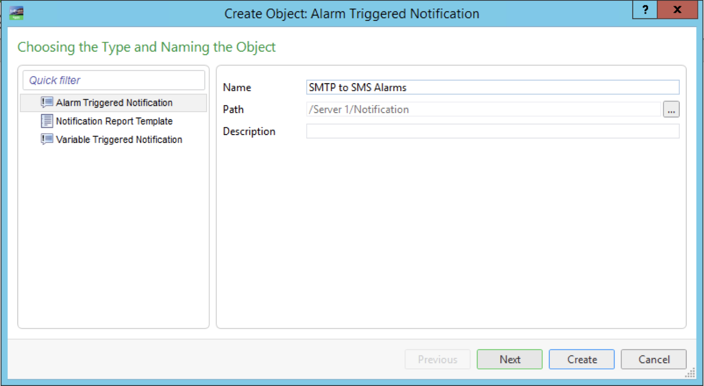Click the Path field showing /Server 1/Notification

[x=483, y=109]
